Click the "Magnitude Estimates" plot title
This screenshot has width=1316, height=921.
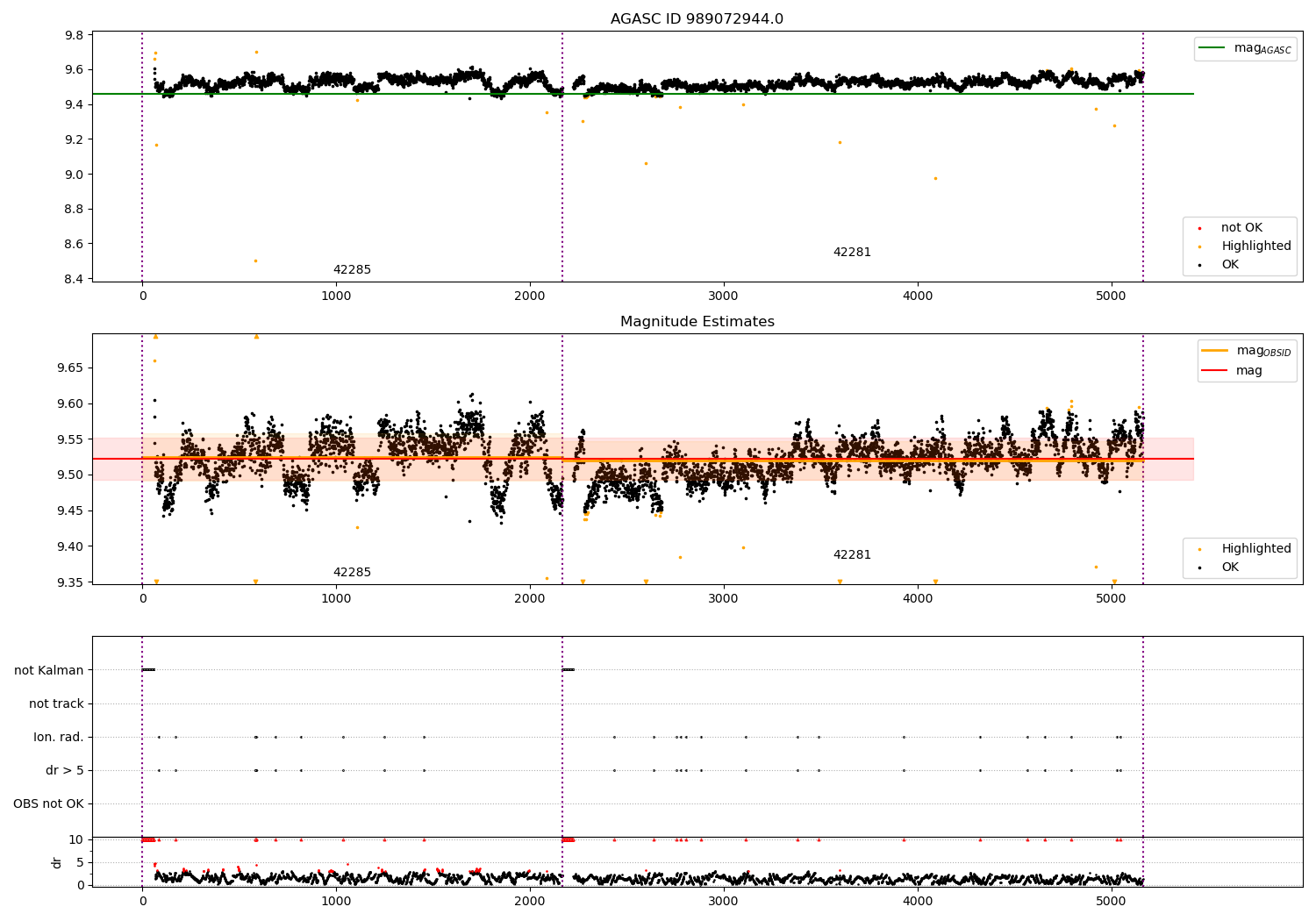click(697, 322)
